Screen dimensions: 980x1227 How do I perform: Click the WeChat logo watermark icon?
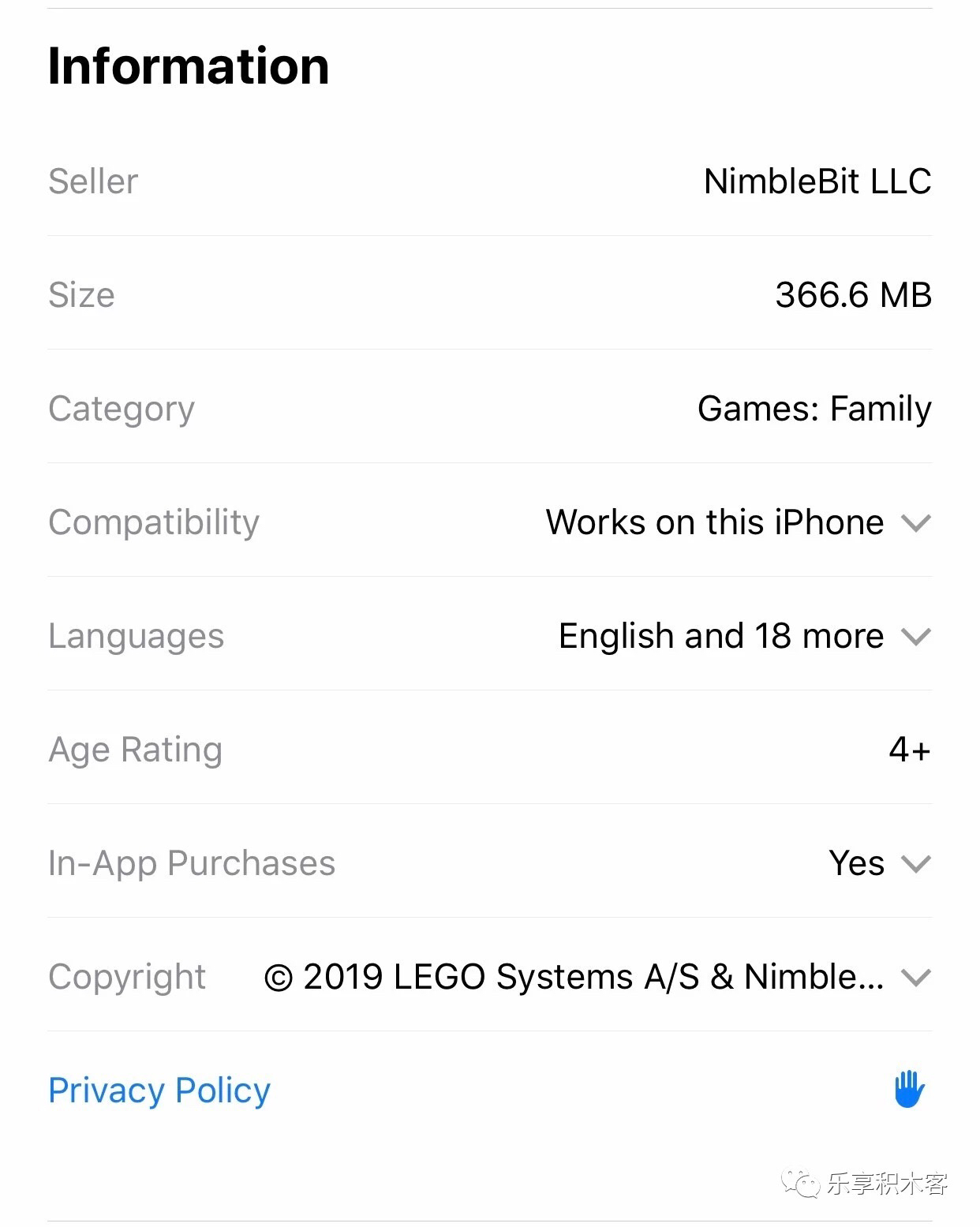[x=800, y=1183]
